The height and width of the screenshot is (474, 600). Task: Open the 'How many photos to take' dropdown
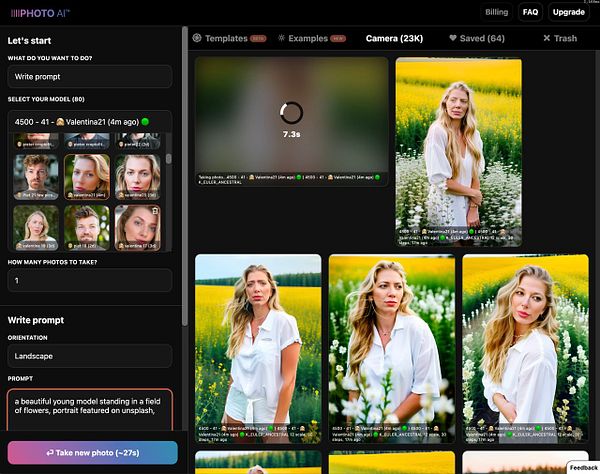pos(90,280)
